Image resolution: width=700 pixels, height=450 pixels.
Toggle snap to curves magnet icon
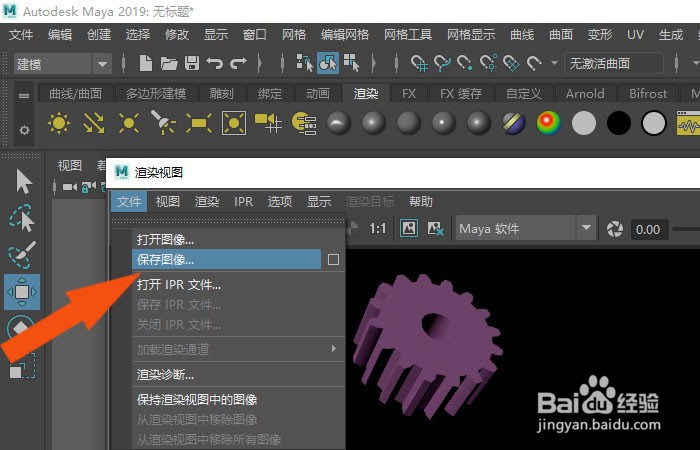click(x=442, y=63)
